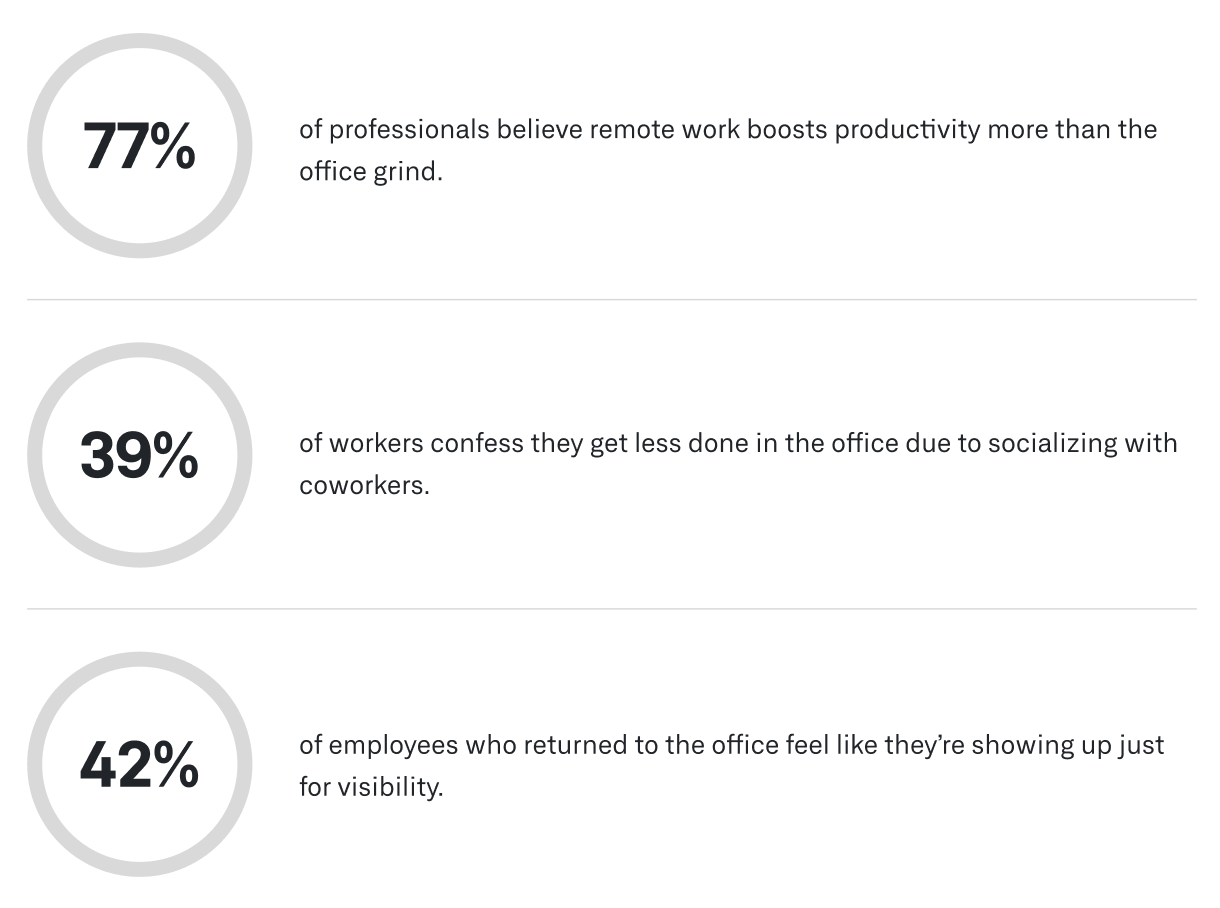Select the word "coworkers."

364,486
